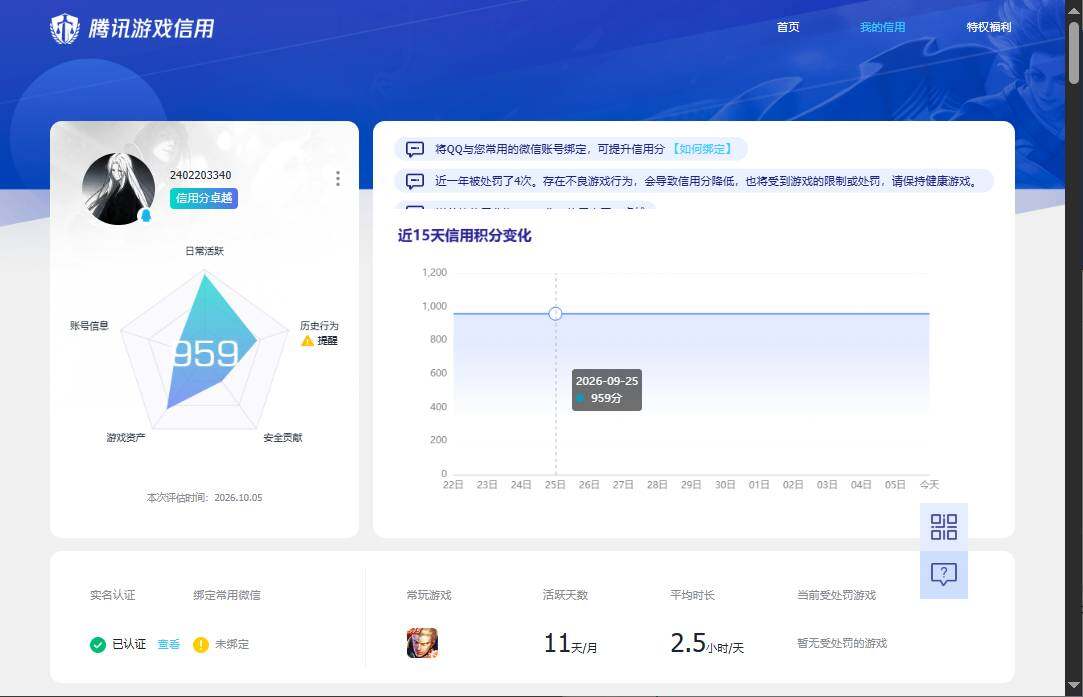The height and width of the screenshot is (697, 1083).
Task: Click the QQ penguin badge on avatar
Action: (146, 216)
